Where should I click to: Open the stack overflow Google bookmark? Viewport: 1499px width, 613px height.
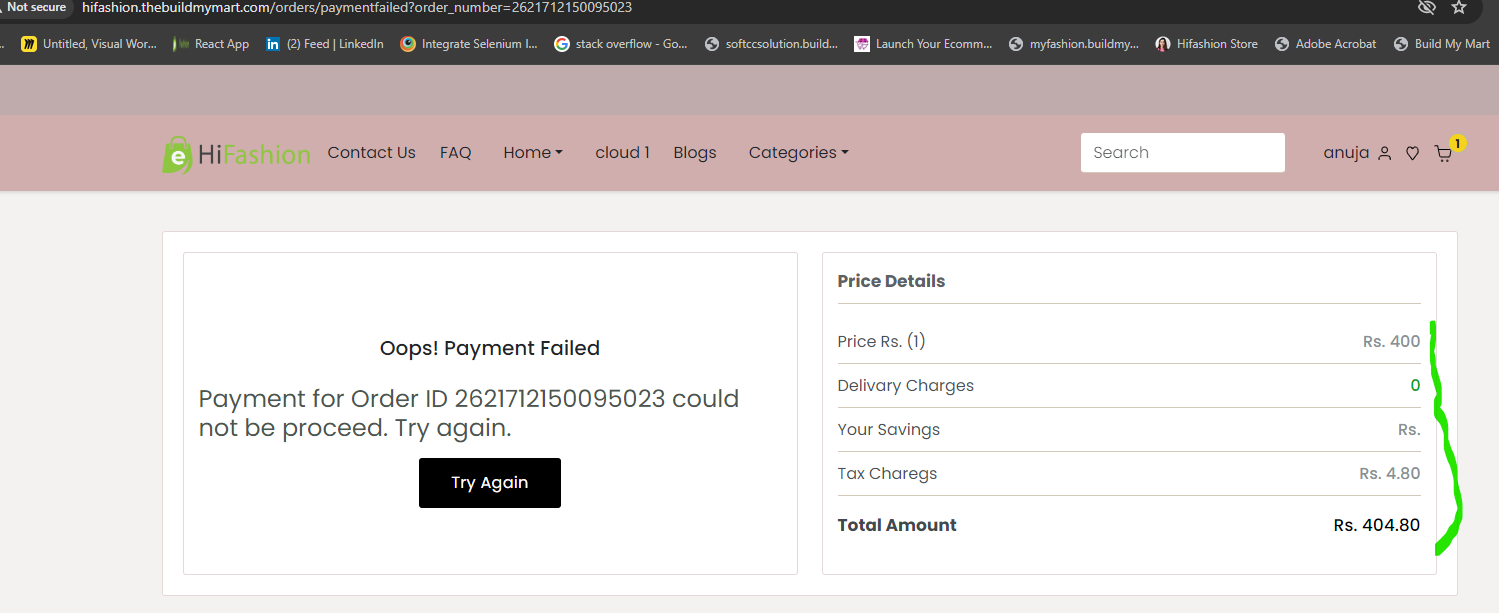pos(621,44)
